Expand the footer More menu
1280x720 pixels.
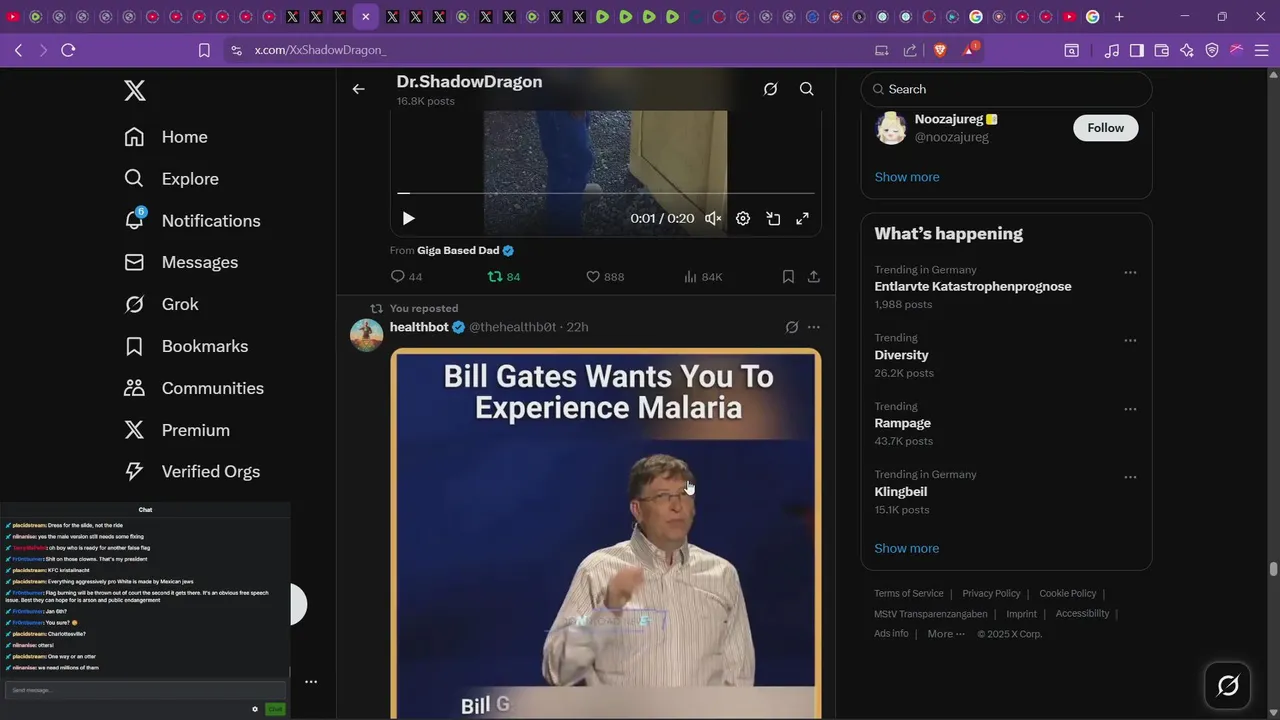[946, 633]
